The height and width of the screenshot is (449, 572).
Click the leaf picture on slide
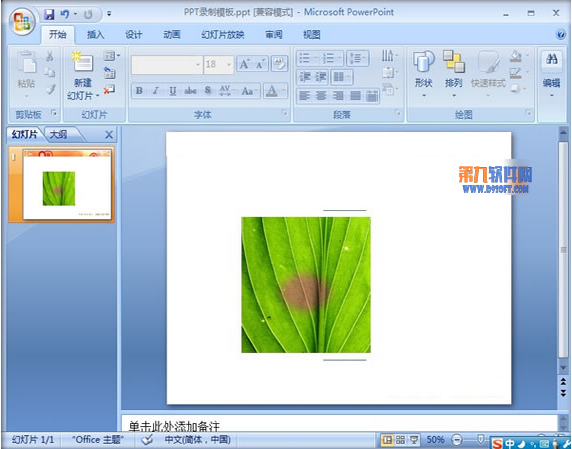306,285
